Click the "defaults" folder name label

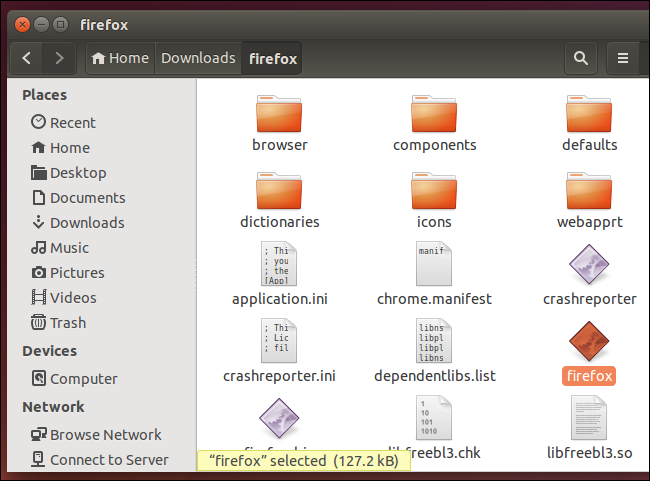click(x=589, y=145)
